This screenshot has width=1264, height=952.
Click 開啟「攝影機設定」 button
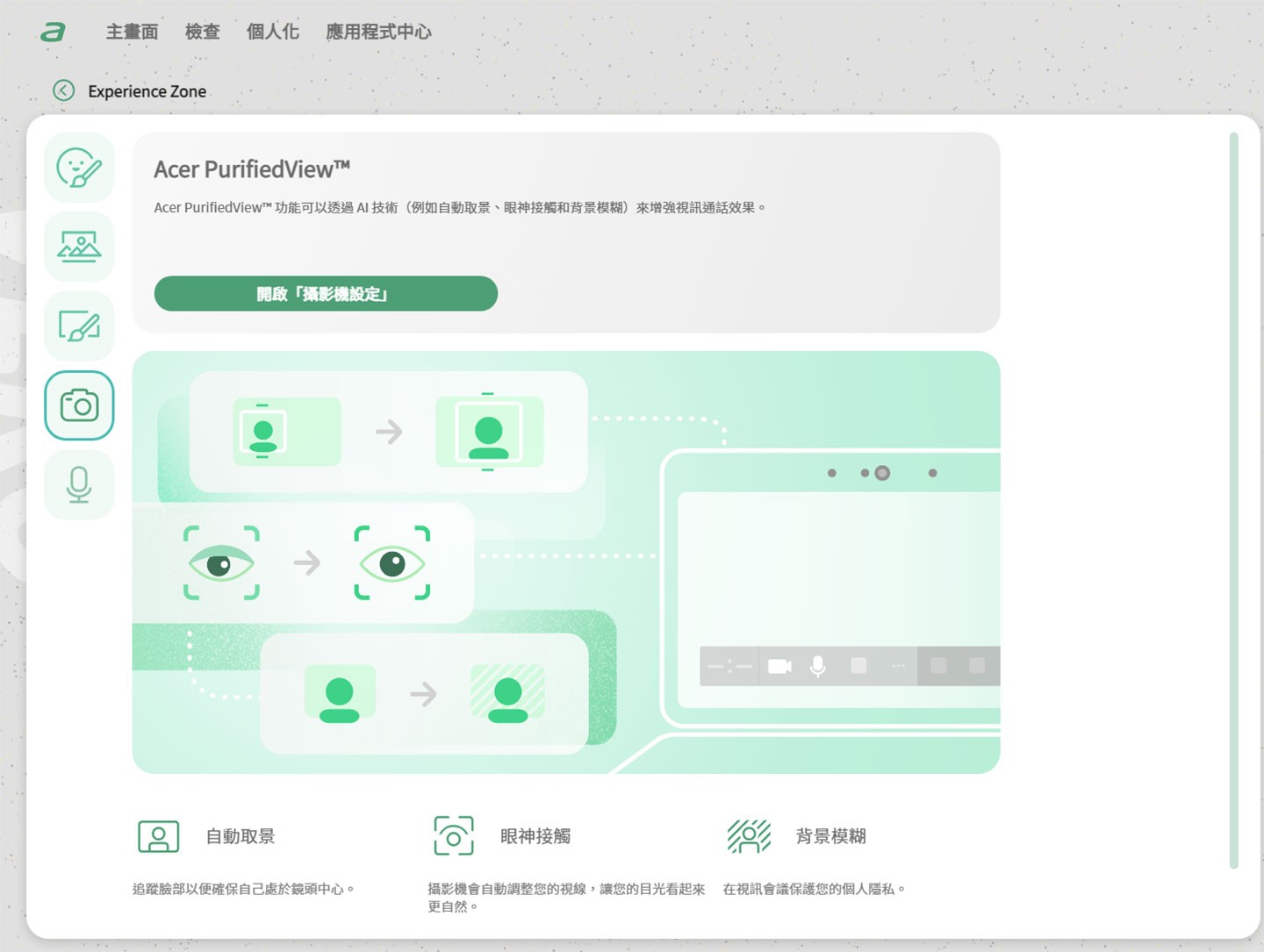coord(326,293)
